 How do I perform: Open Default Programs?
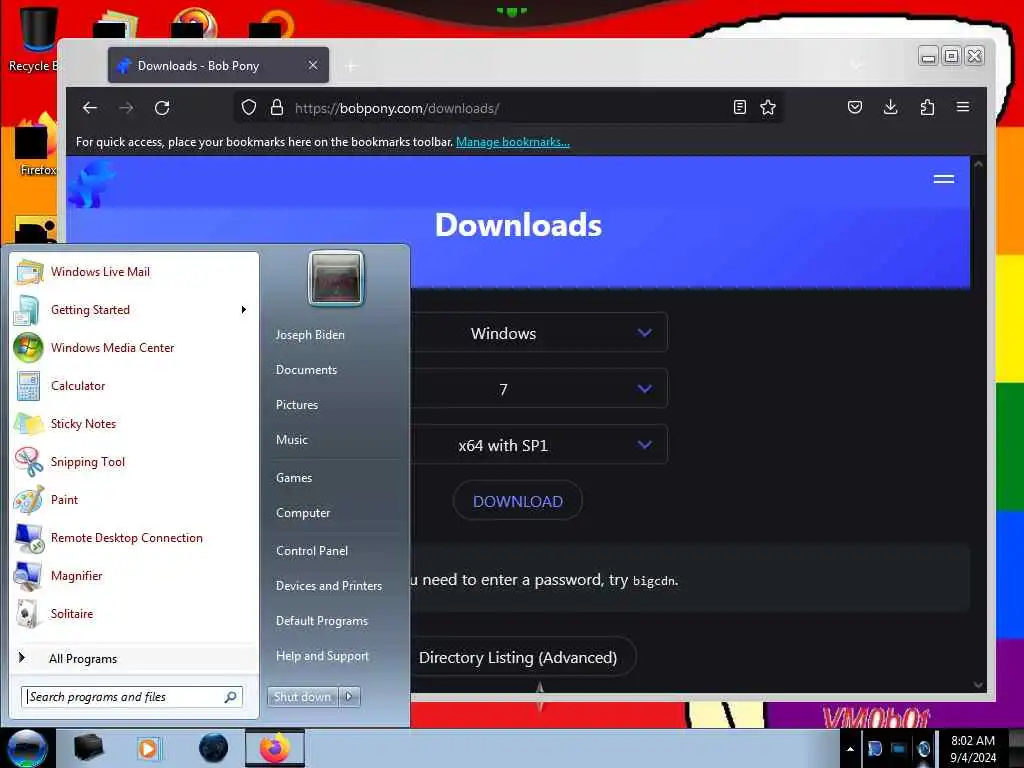322,620
